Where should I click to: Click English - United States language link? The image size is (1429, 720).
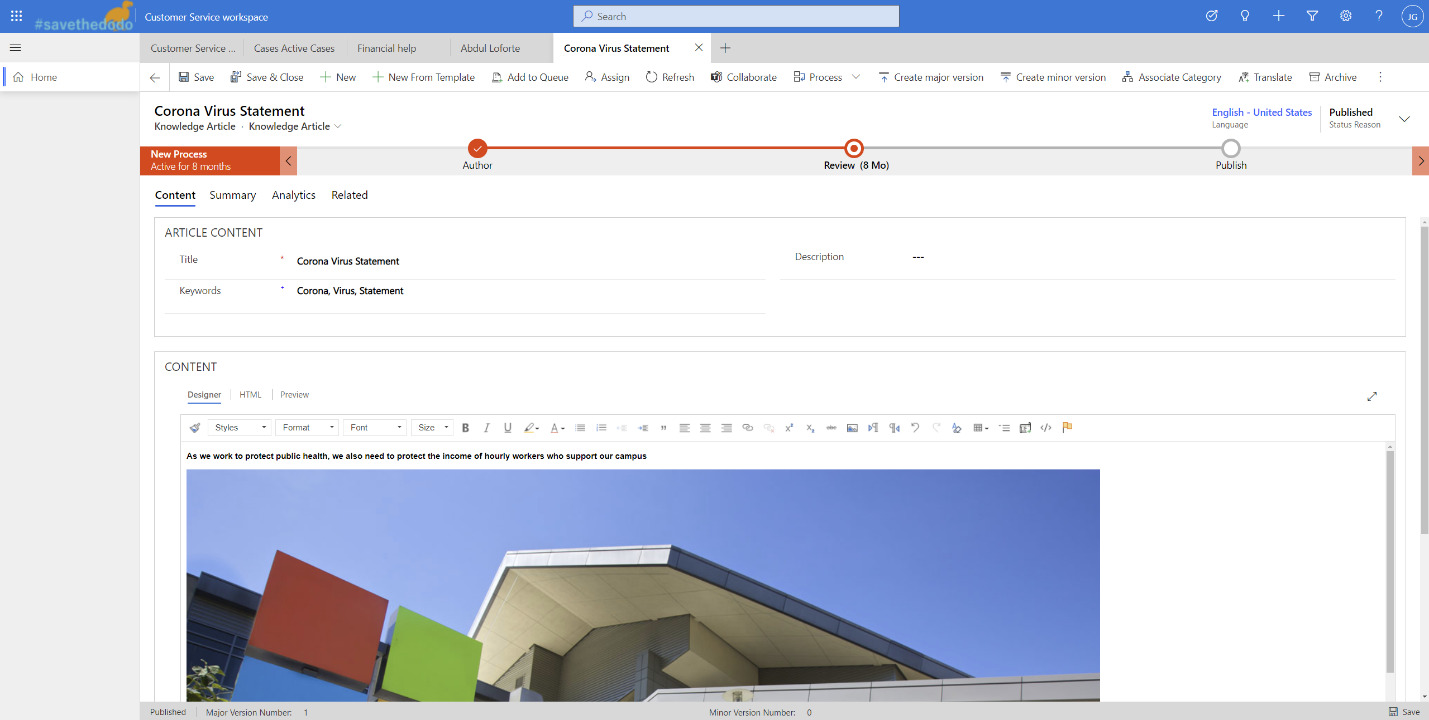click(1262, 112)
